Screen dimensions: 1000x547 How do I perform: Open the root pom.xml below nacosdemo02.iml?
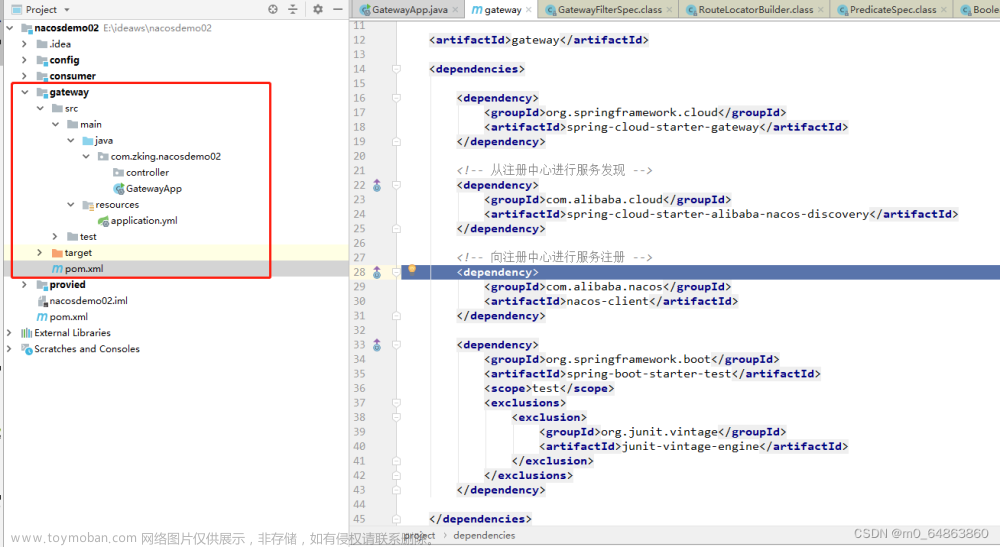[x=69, y=317]
